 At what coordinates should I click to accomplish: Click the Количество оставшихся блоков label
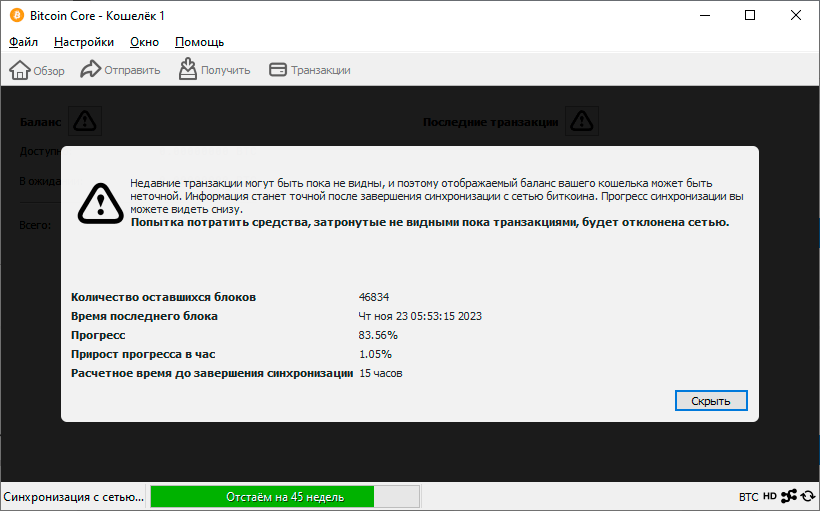pos(163,297)
